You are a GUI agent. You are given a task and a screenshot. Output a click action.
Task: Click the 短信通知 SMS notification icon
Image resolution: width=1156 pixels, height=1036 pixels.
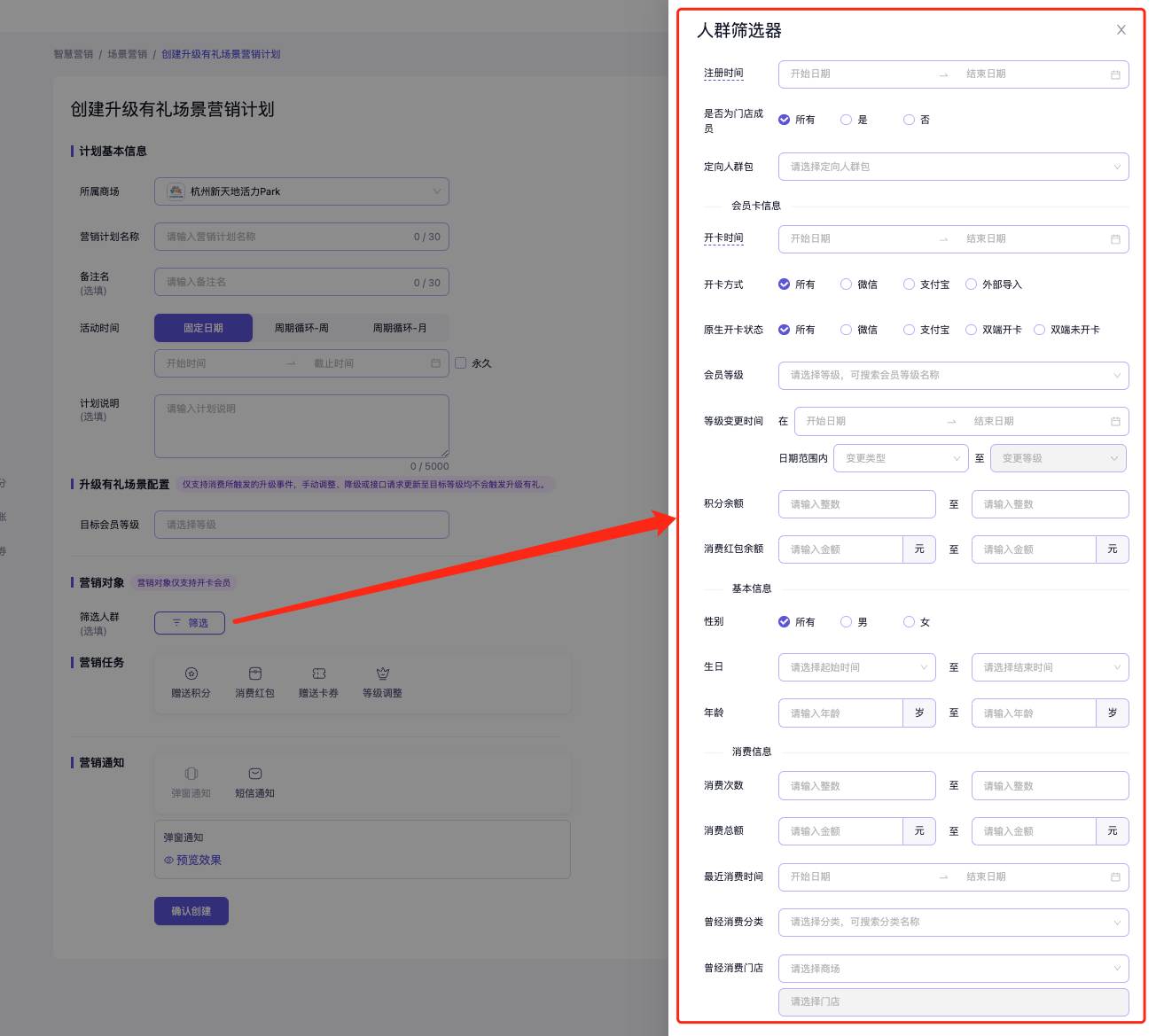(254, 774)
